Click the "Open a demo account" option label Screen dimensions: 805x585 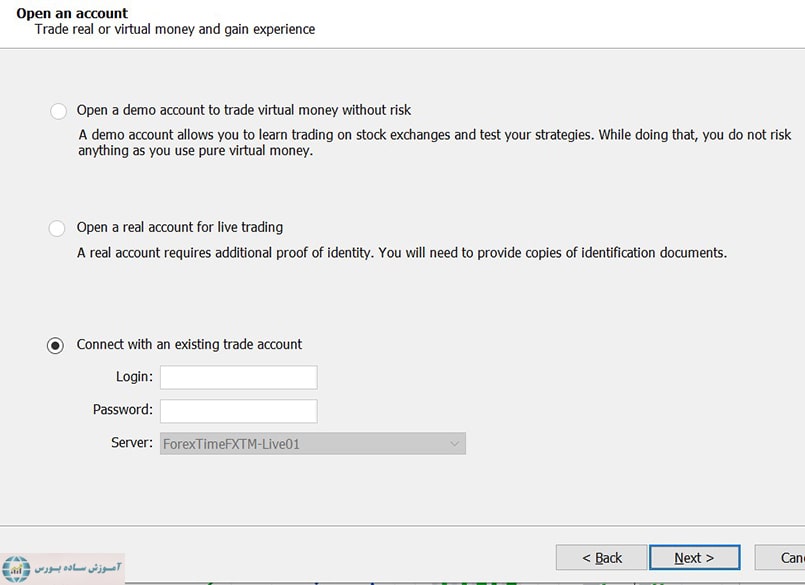(243, 110)
